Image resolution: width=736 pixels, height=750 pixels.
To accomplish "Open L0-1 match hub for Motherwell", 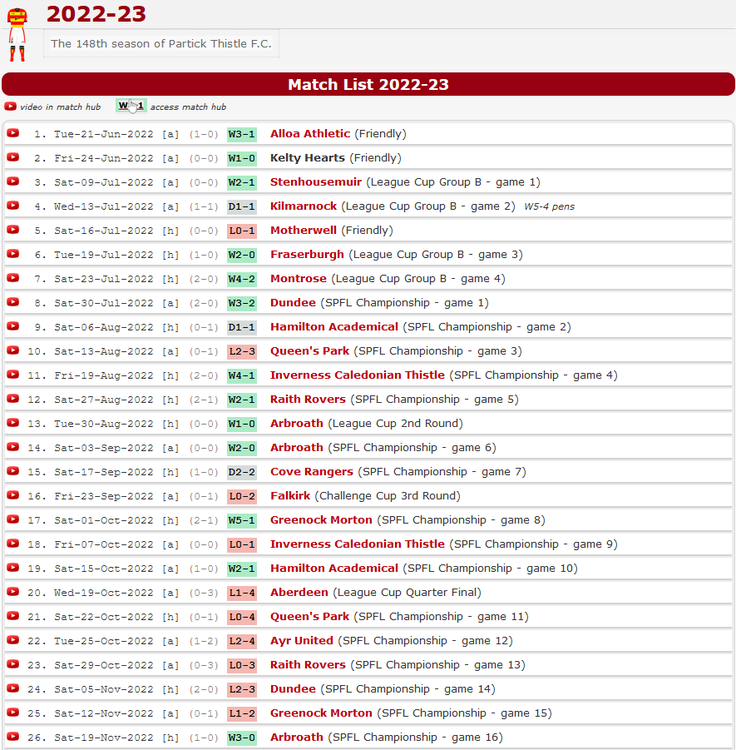I will click(x=242, y=231).
